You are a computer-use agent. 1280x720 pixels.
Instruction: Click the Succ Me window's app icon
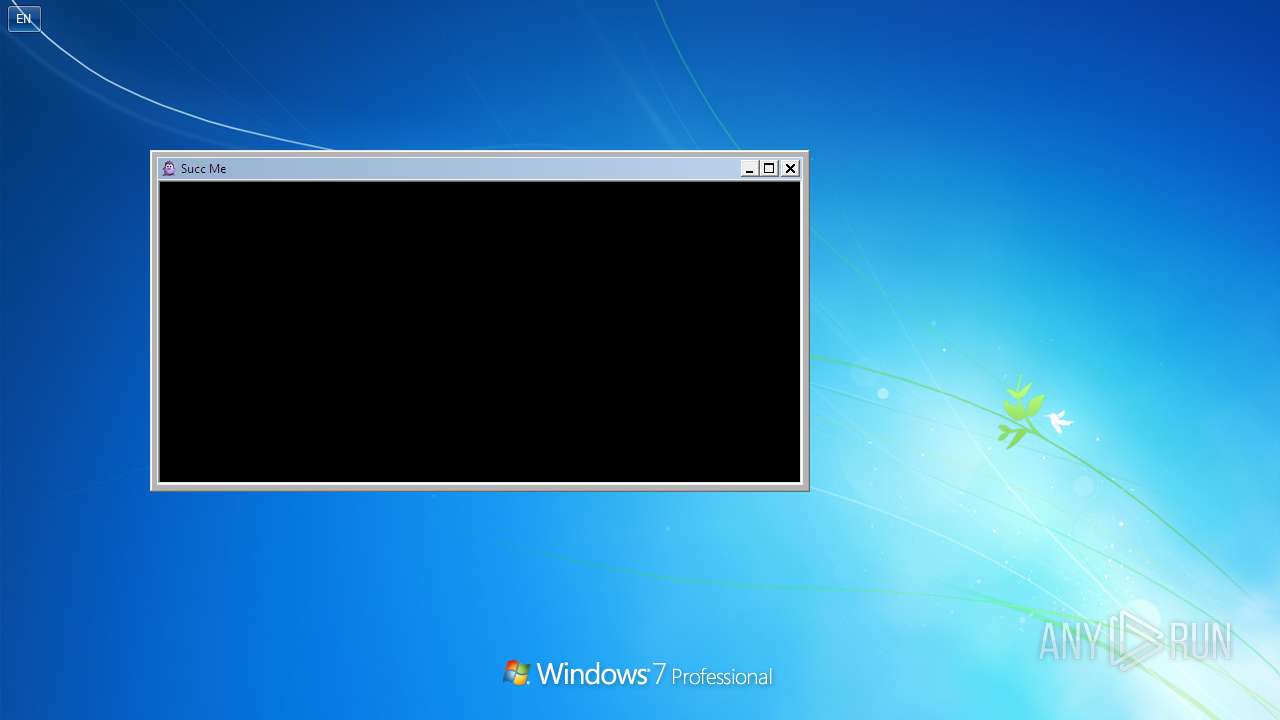tap(169, 169)
